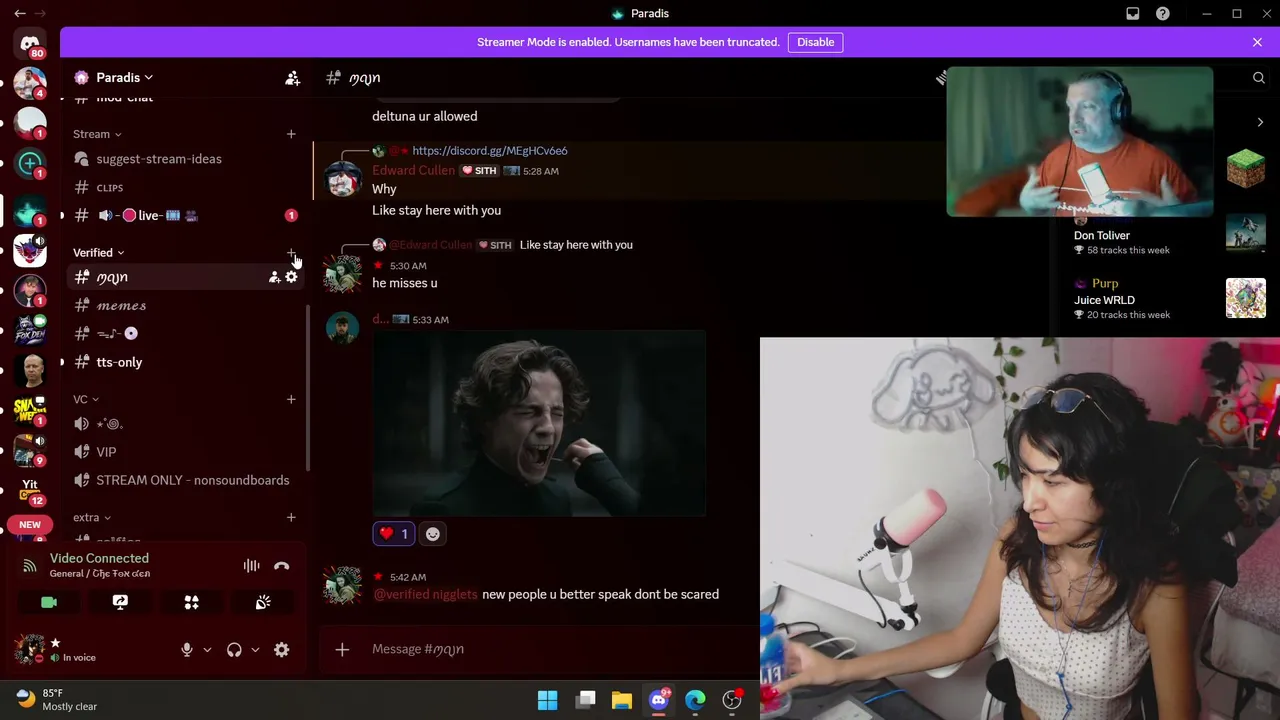Screen dimensions: 1280x720
Task: Open Task View on the taskbar
Action: coord(586,700)
